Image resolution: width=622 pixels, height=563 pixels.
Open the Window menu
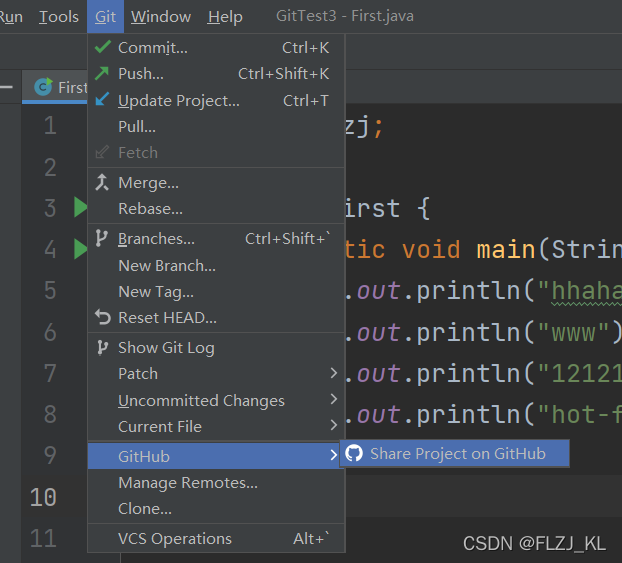point(161,17)
